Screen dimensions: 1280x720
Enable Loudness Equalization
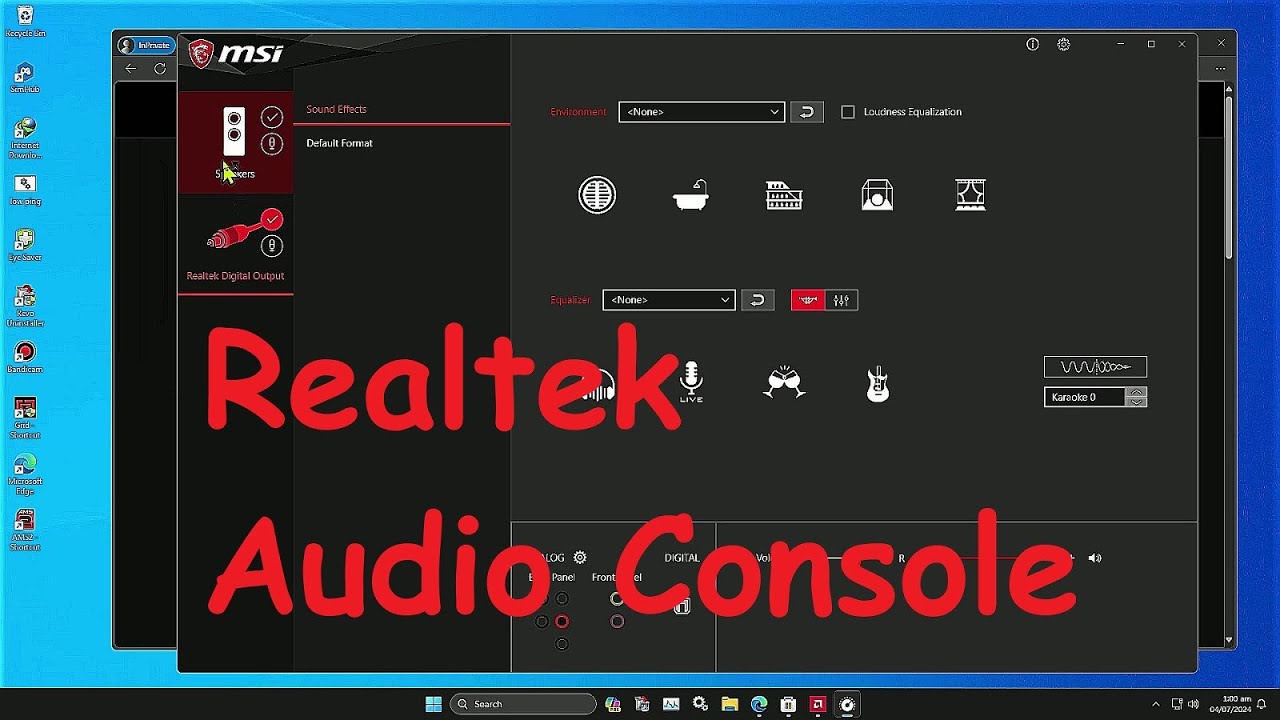click(847, 111)
